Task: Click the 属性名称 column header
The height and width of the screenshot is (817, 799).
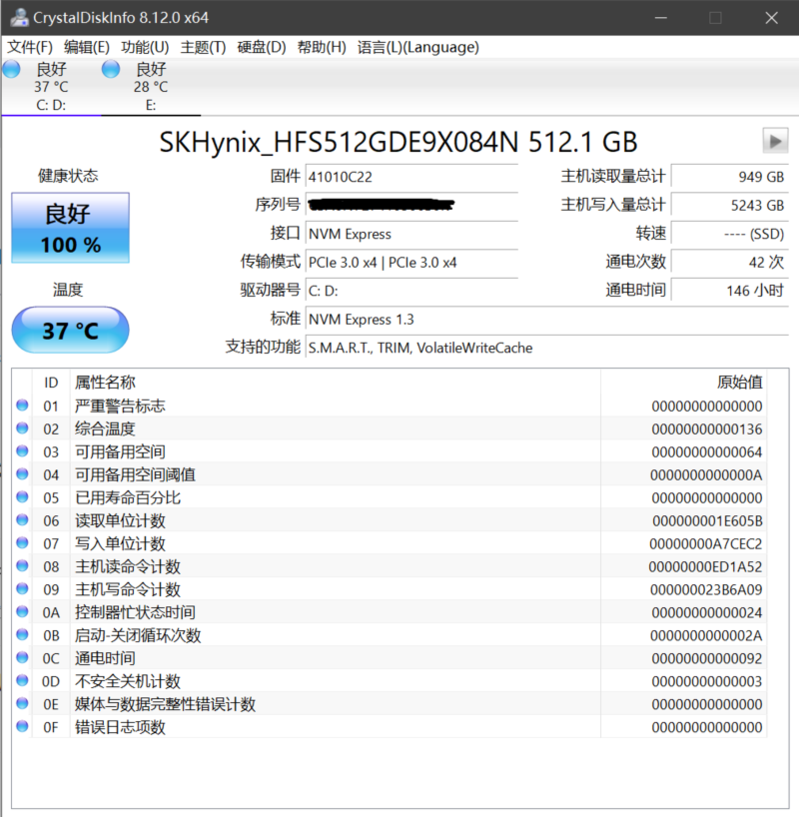Action: point(105,382)
